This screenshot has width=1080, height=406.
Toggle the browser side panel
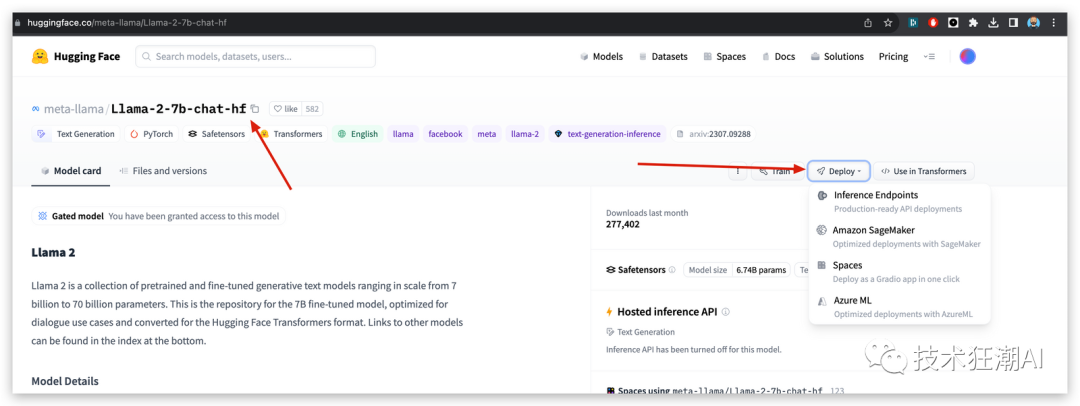(1013, 22)
